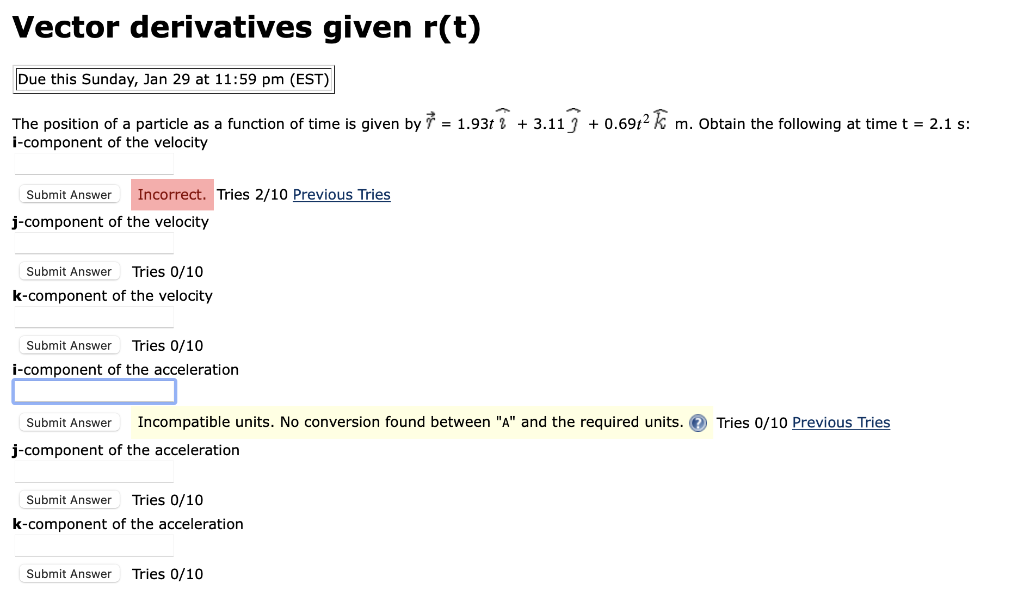The width and height of the screenshot is (1024, 596).
Task: Open Previous Tries for the i-component velocity
Action: point(341,194)
